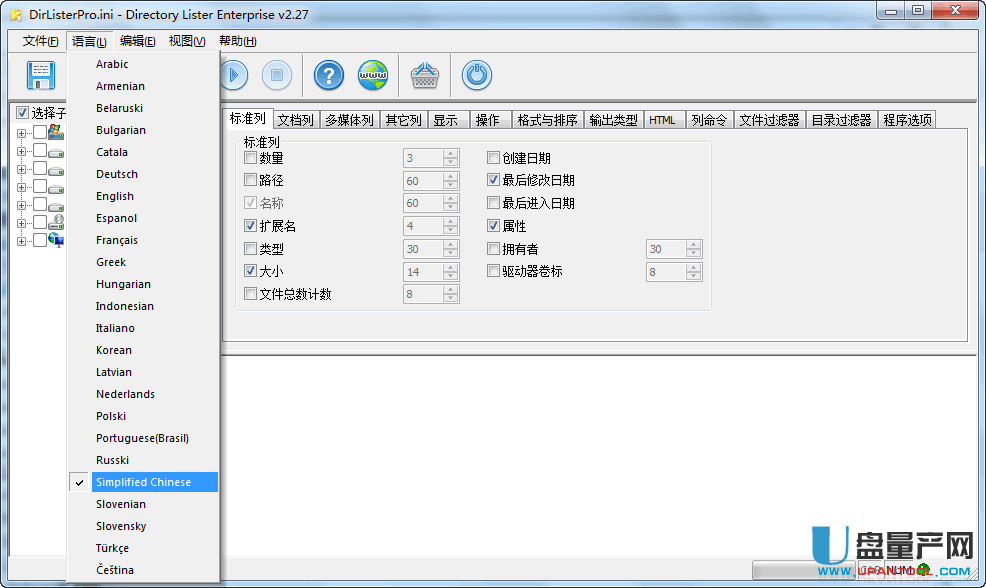Select Deutsch in the language list

point(117,174)
